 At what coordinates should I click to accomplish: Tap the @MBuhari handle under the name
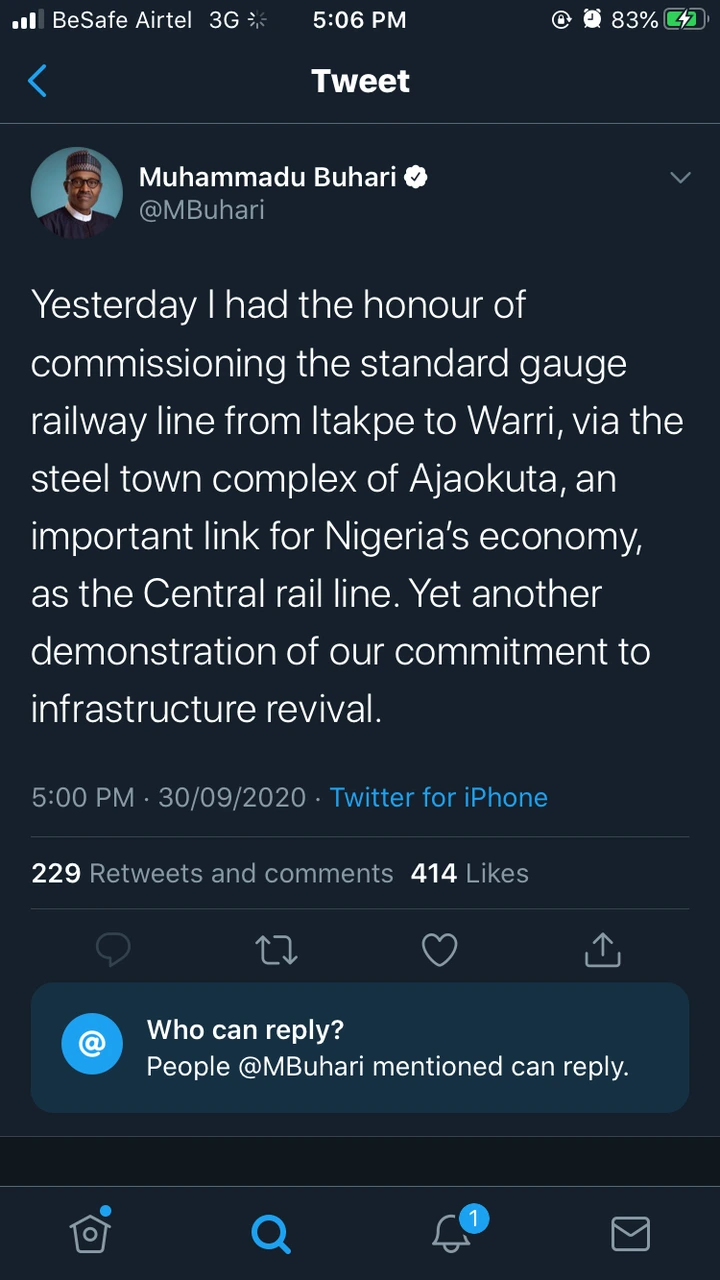pos(201,210)
